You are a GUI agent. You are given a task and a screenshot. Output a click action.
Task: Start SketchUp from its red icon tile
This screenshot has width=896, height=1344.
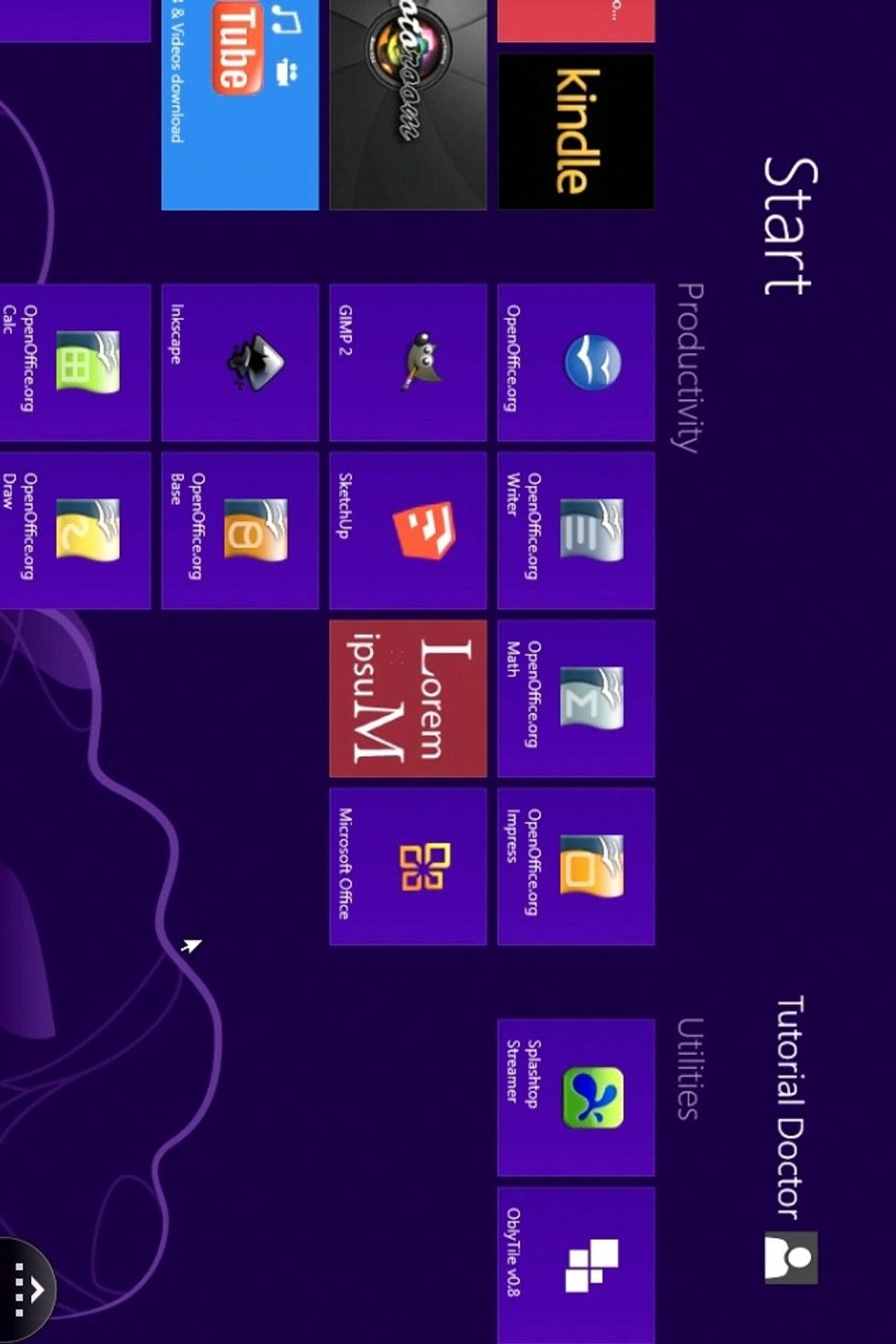pos(408,530)
